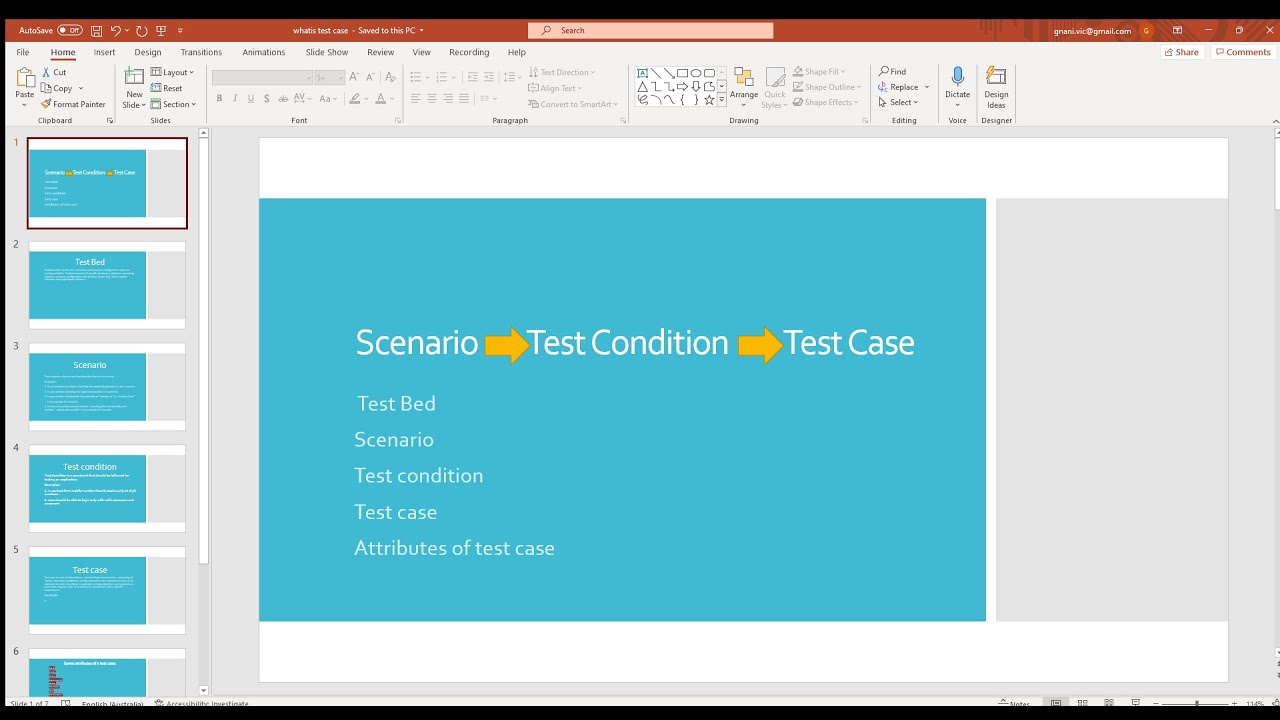Image resolution: width=1280 pixels, height=720 pixels.
Task: Select the Oval shape in gallery
Action: pos(696,73)
